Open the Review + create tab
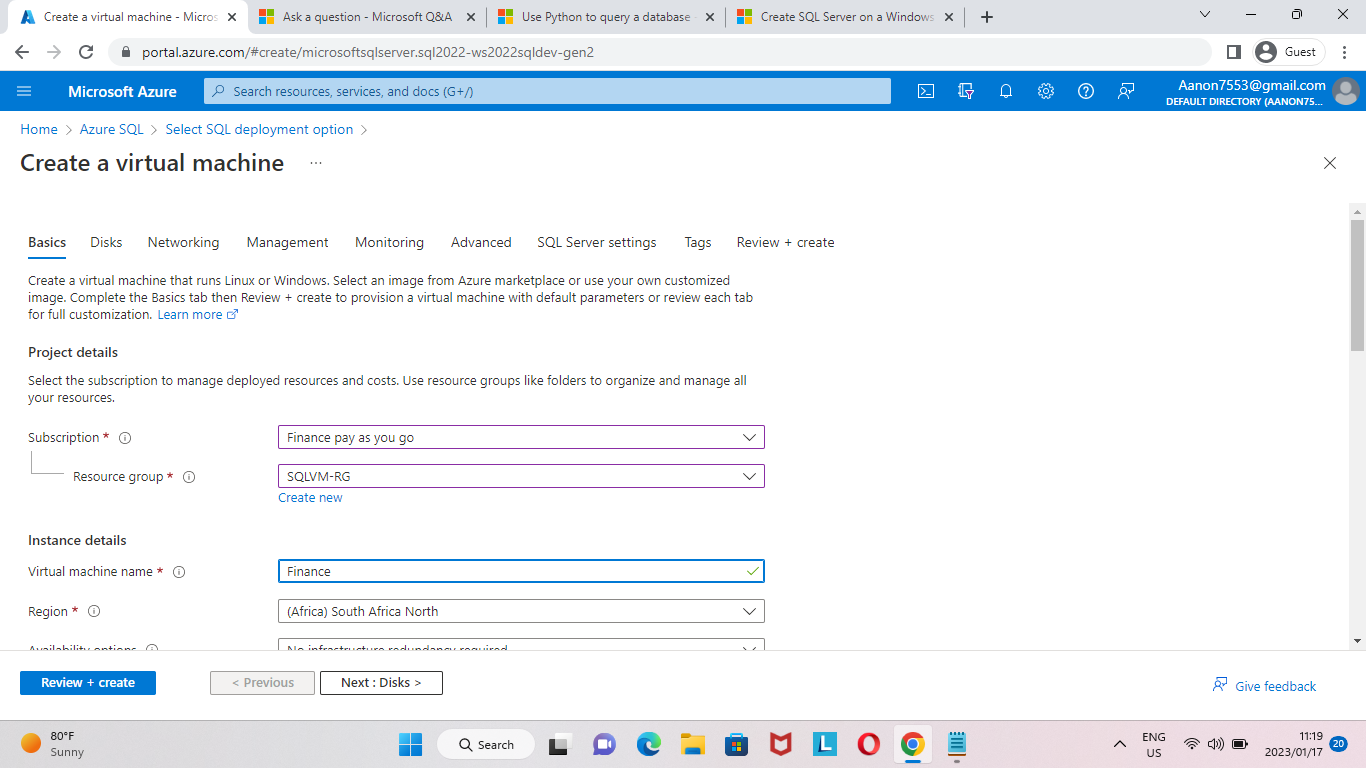Viewport: 1366px width, 768px height. (785, 242)
